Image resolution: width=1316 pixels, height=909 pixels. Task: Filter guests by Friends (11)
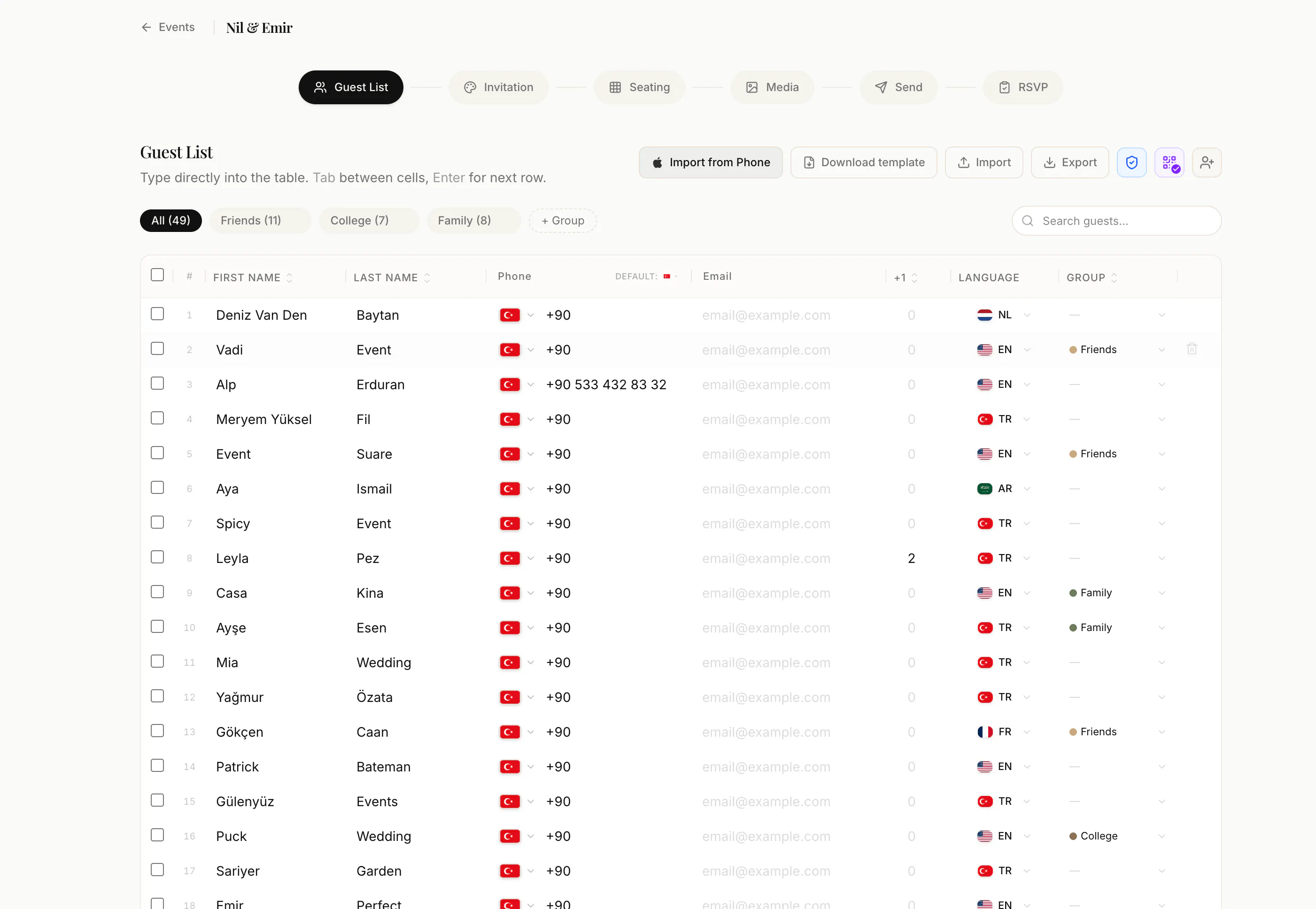[x=260, y=220]
